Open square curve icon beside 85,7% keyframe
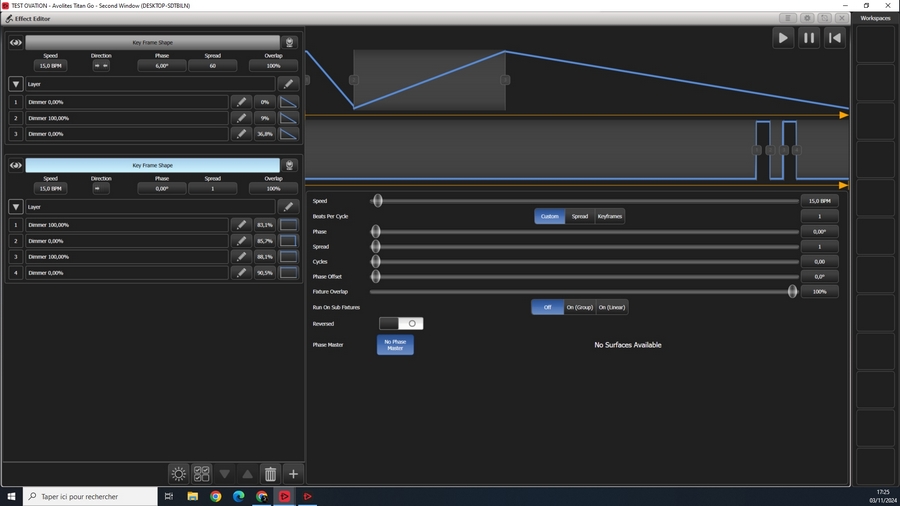Image resolution: width=900 pixels, height=506 pixels. 288,241
